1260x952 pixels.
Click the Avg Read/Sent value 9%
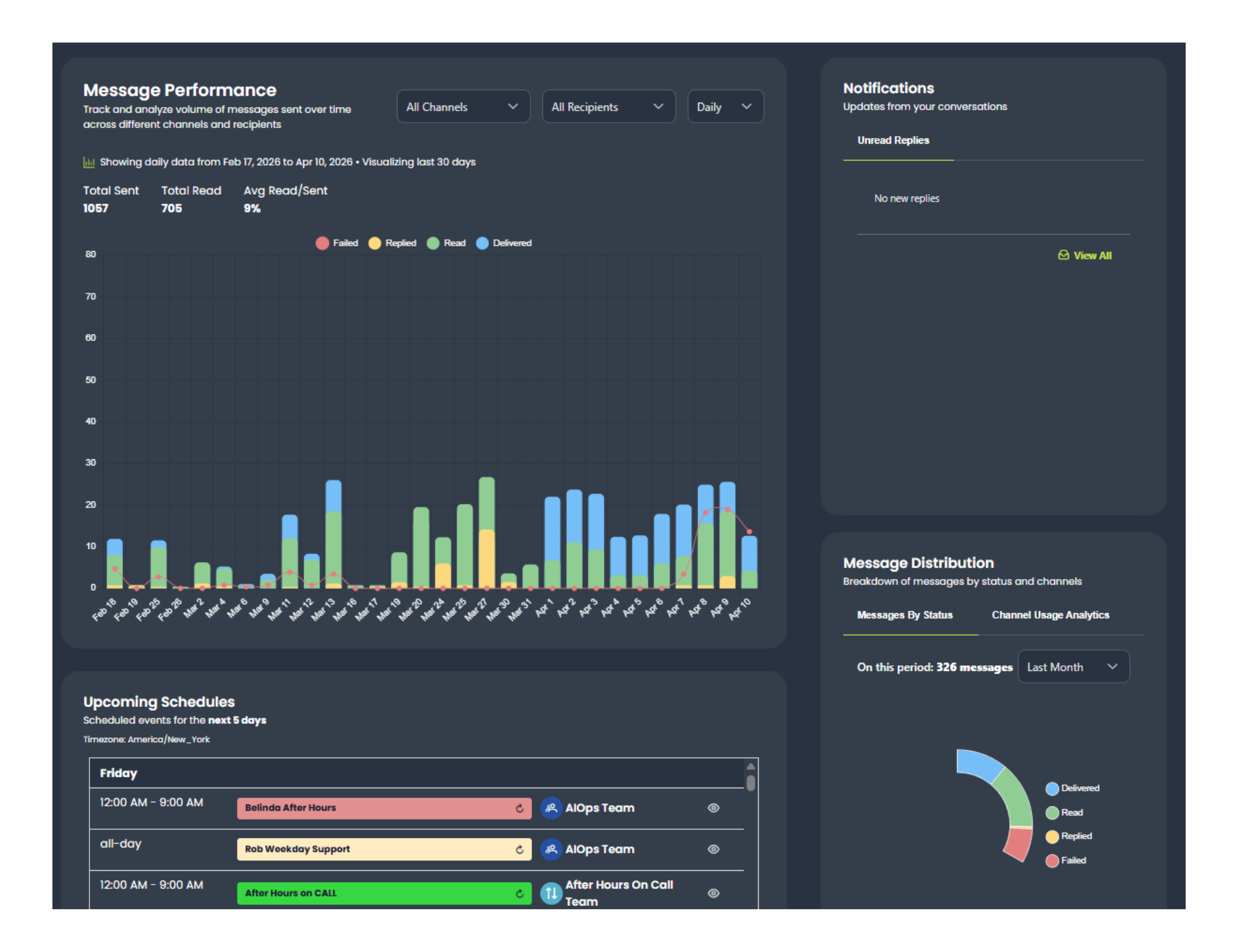(252, 209)
